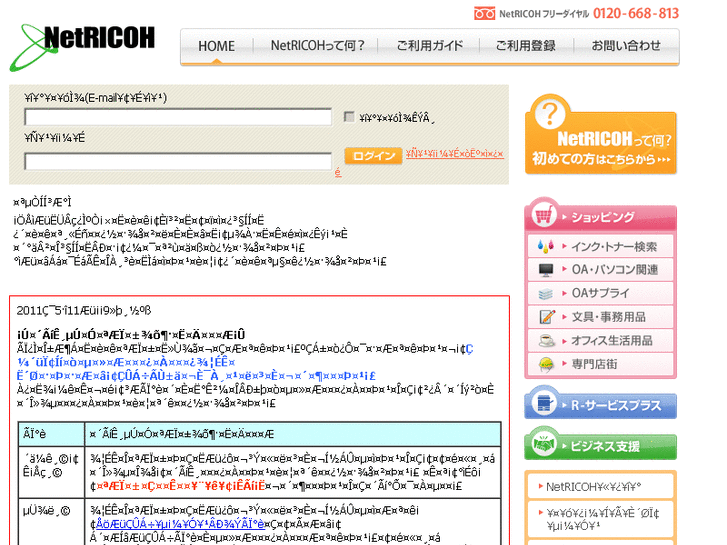Click the monitor icon for OA・パソコン関連
This screenshot has width=727, height=545.
pos(546,270)
